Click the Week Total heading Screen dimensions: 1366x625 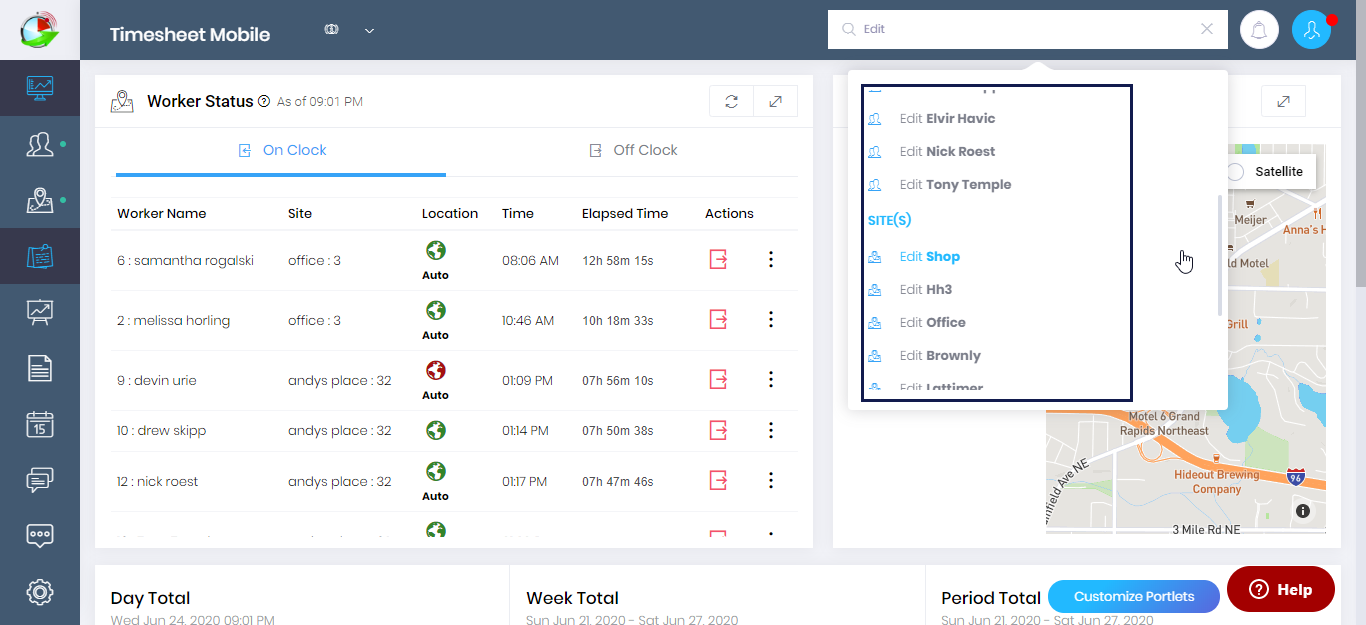(573, 598)
